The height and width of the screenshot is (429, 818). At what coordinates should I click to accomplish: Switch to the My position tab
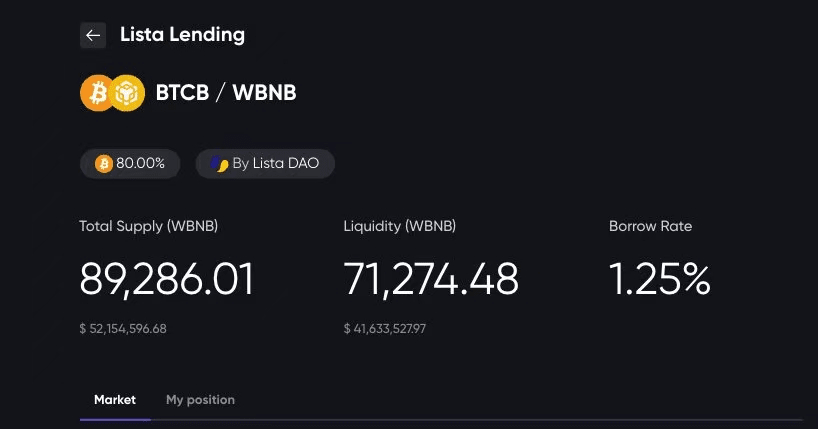[x=200, y=400]
